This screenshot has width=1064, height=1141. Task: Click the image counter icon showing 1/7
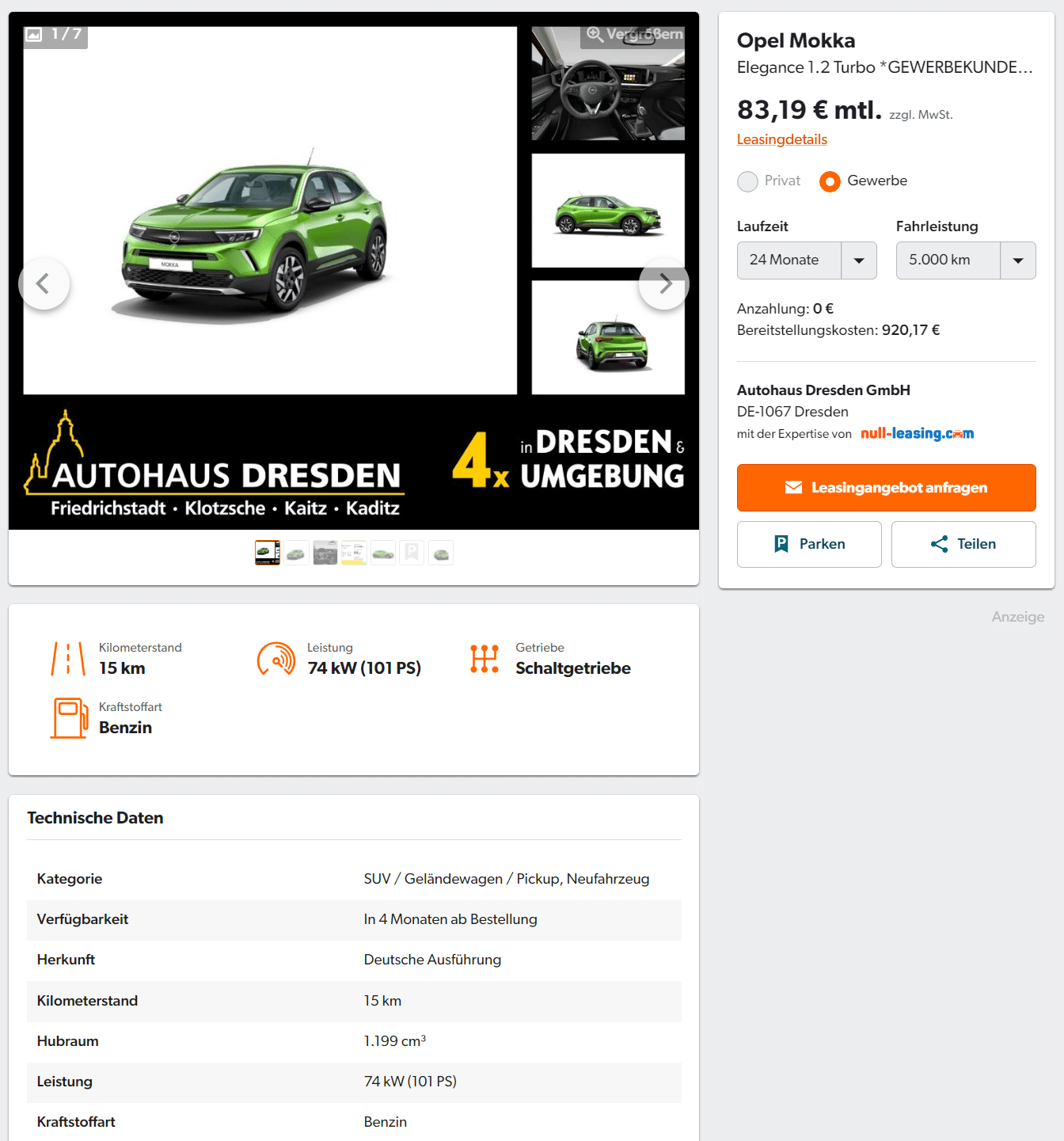click(x=34, y=34)
